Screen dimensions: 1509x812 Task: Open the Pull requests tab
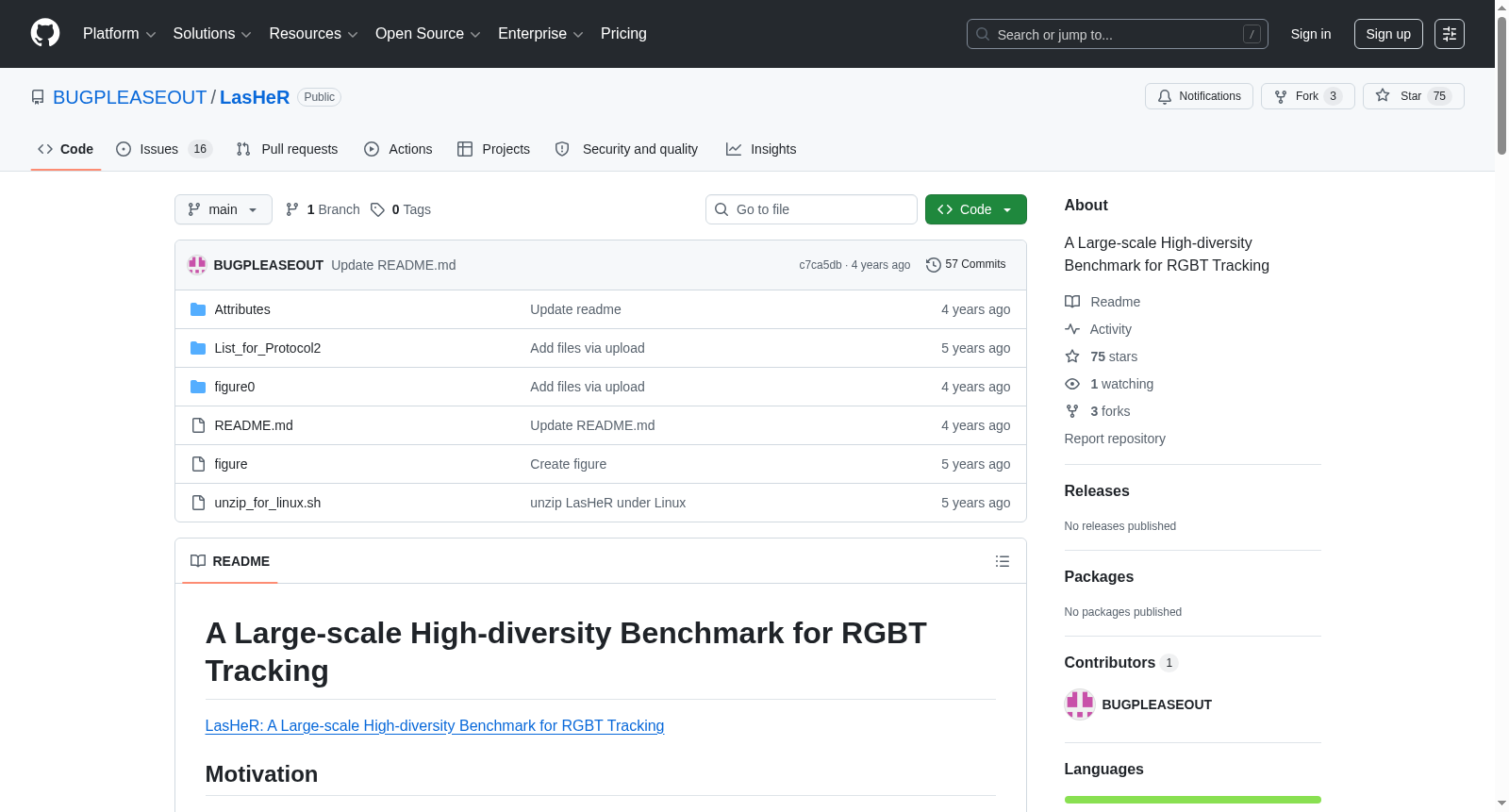coord(287,149)
